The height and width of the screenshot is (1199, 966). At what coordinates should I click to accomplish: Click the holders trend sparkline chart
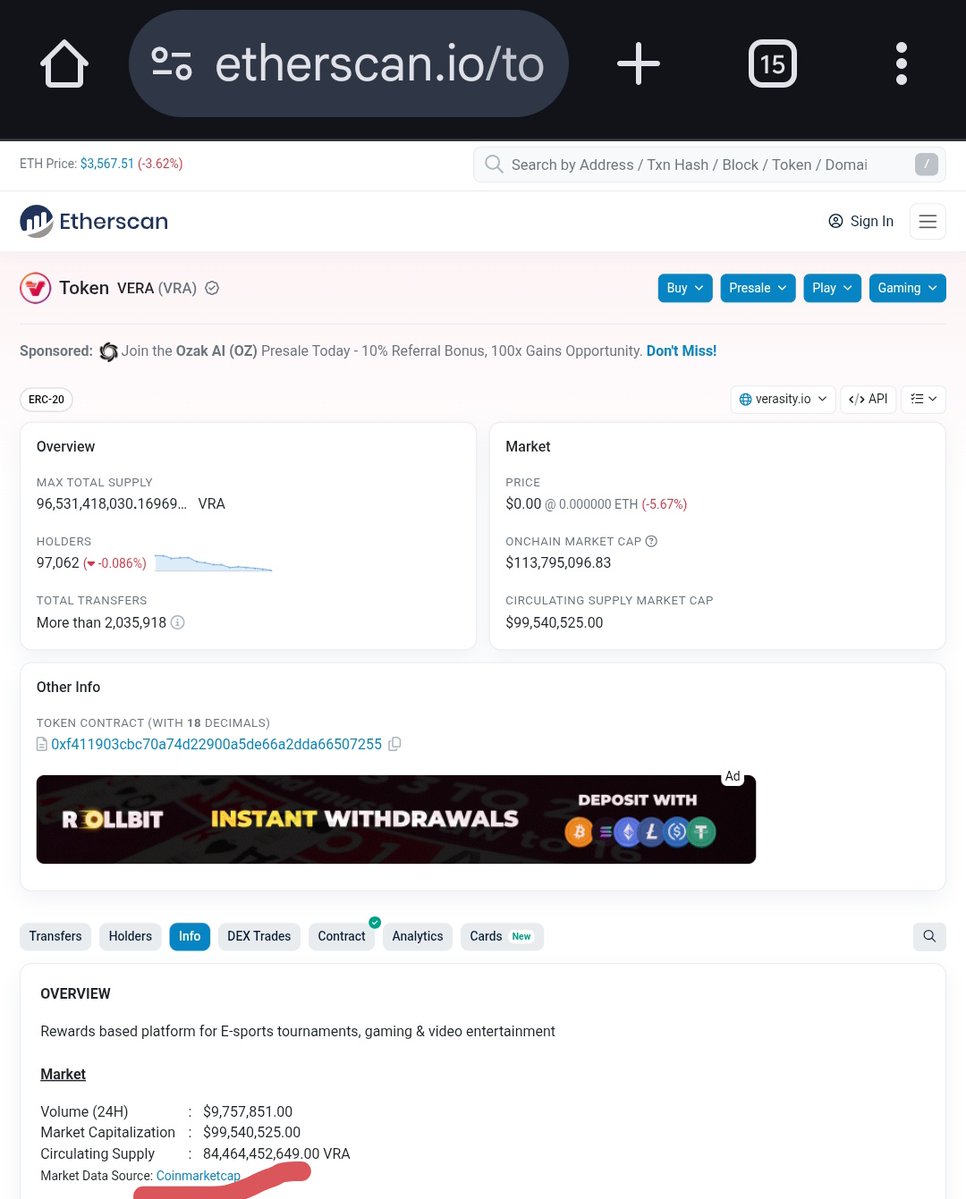pos(213,564)
